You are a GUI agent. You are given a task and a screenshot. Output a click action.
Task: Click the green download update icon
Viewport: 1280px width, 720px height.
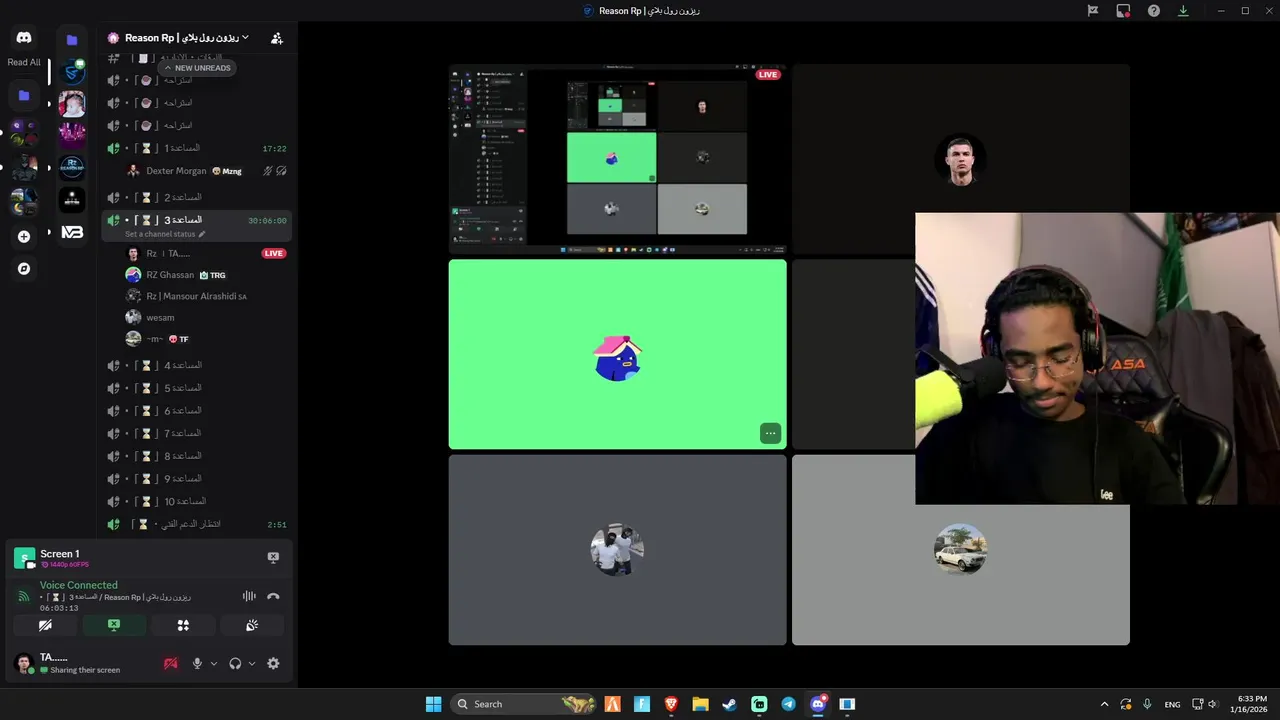point(1184,11)
